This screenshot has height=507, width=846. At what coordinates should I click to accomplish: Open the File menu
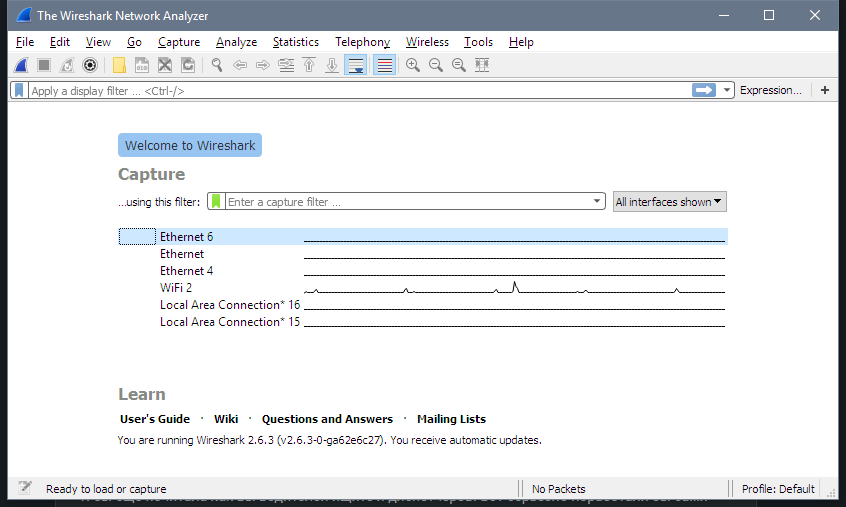pos(25,42)
